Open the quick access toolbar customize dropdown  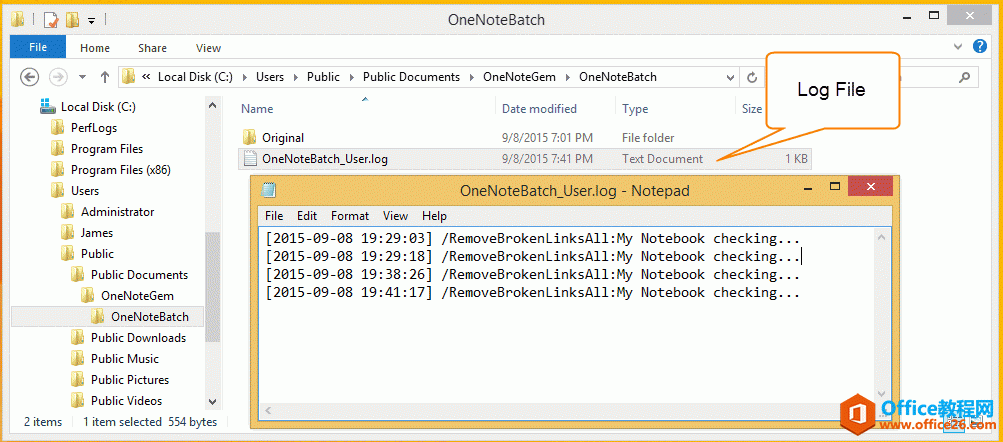(x=91, y=19)
